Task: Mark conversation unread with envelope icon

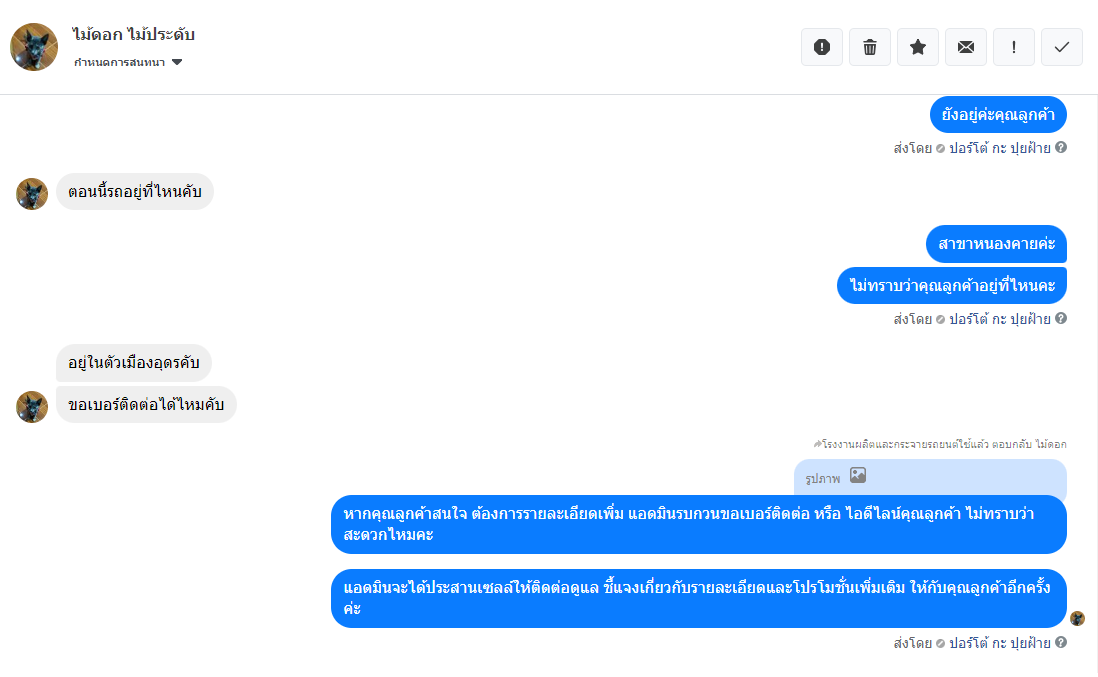Action: click(966, 47)
